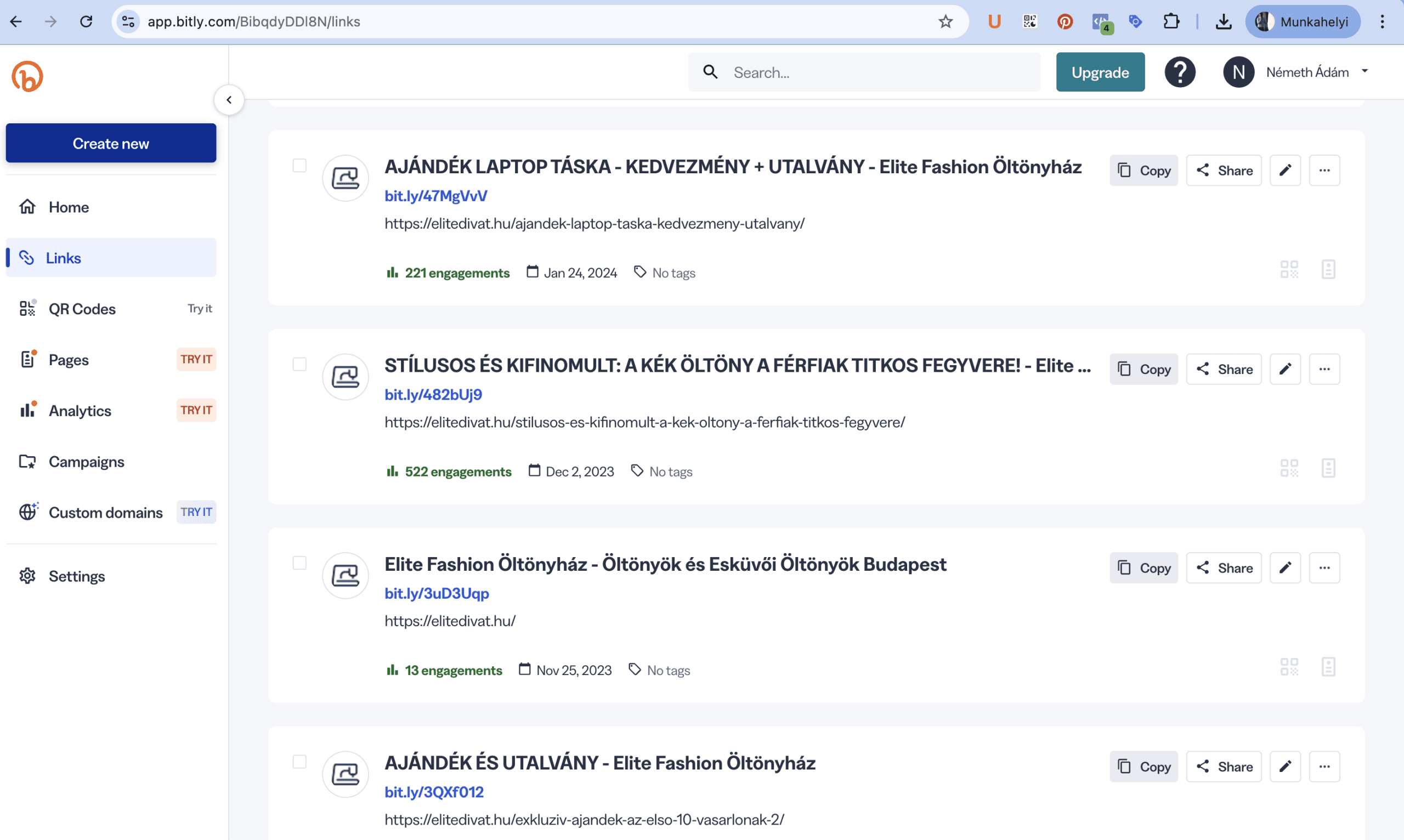Open Chrome extensions puzzle icon
The image size is (1404, 840).
click(1171, 21)
